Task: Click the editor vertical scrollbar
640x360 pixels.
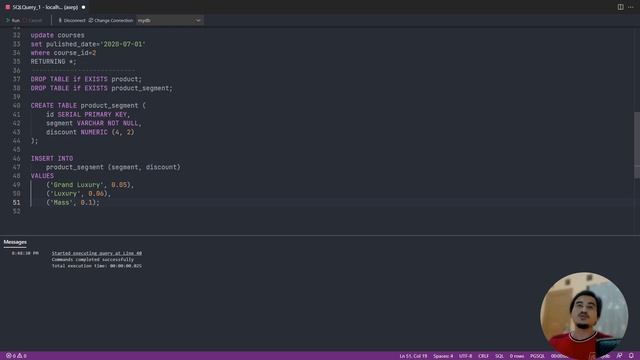Action: tap(637, 145)
